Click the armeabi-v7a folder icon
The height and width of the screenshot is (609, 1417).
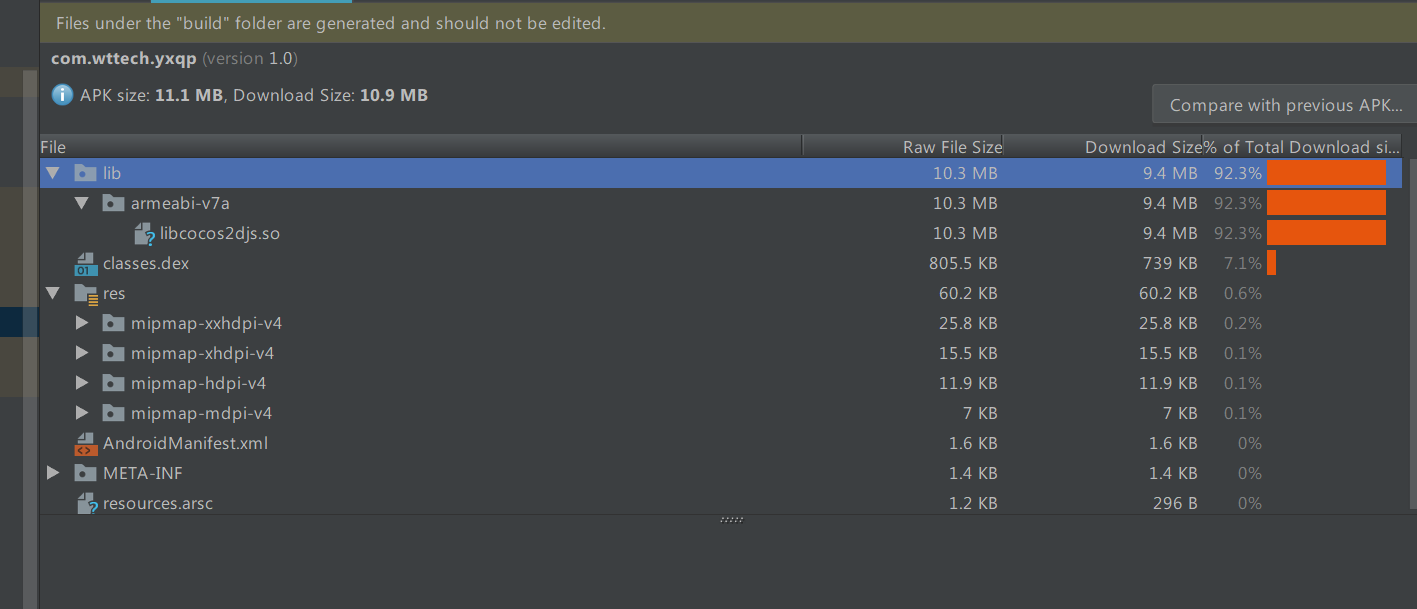(113, 203)
